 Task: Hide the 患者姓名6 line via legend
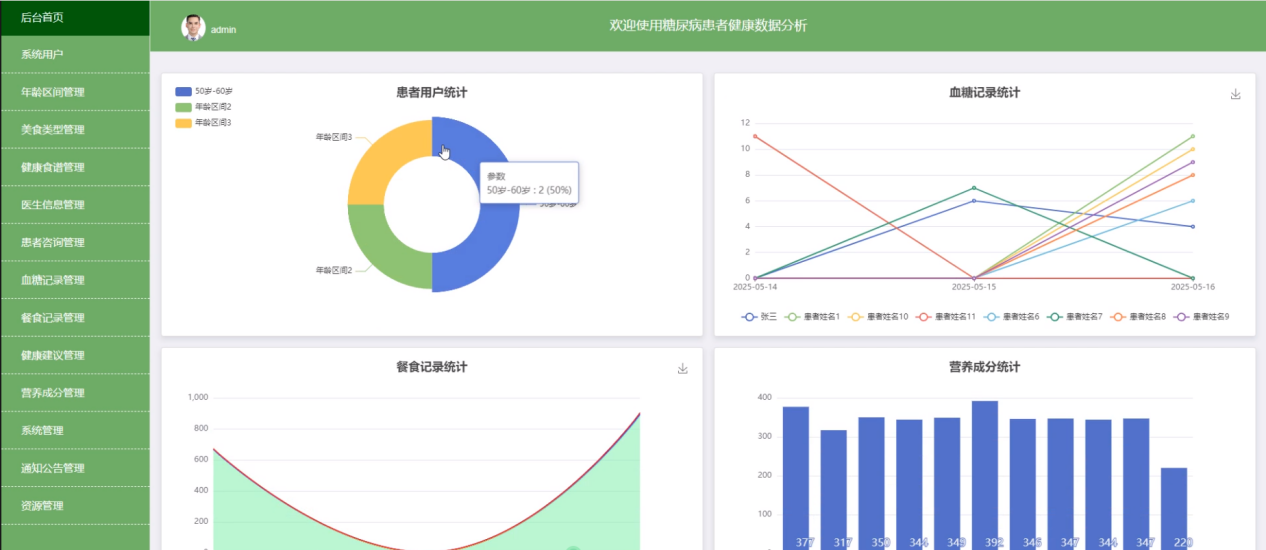(1011, 316)
